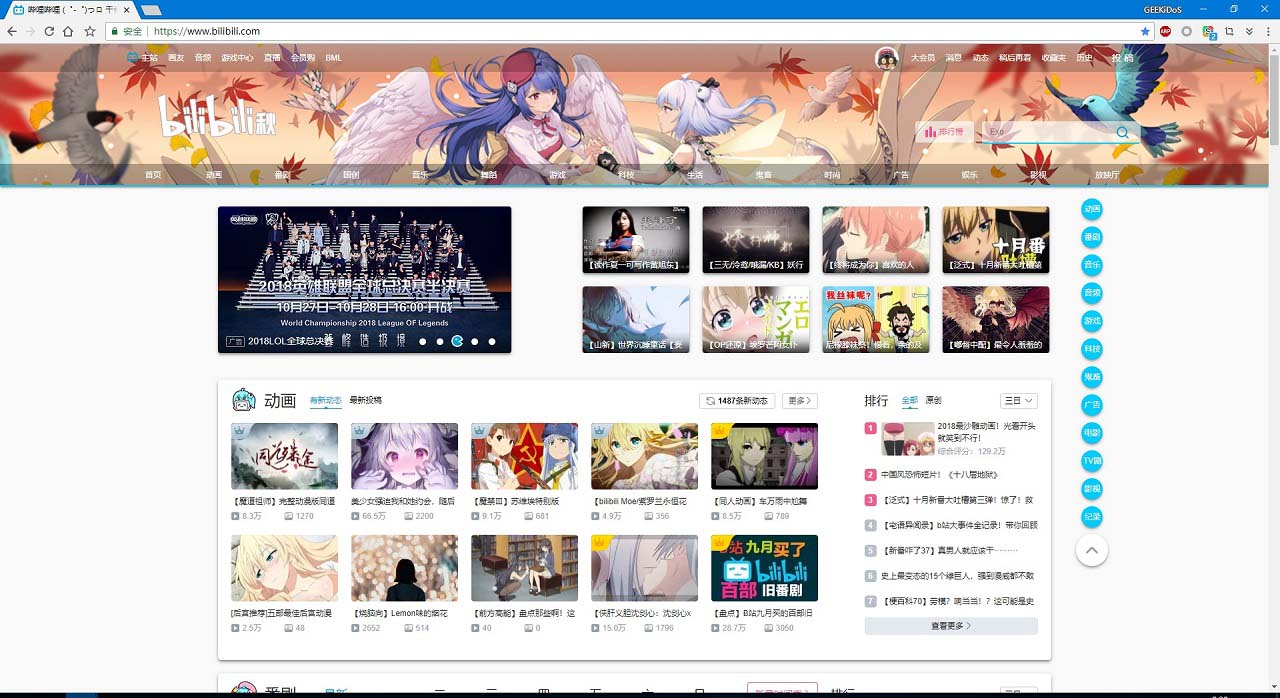Expand 更多 options next to new posts
This screenshot has height=698, width=1280.
[797, 400]
